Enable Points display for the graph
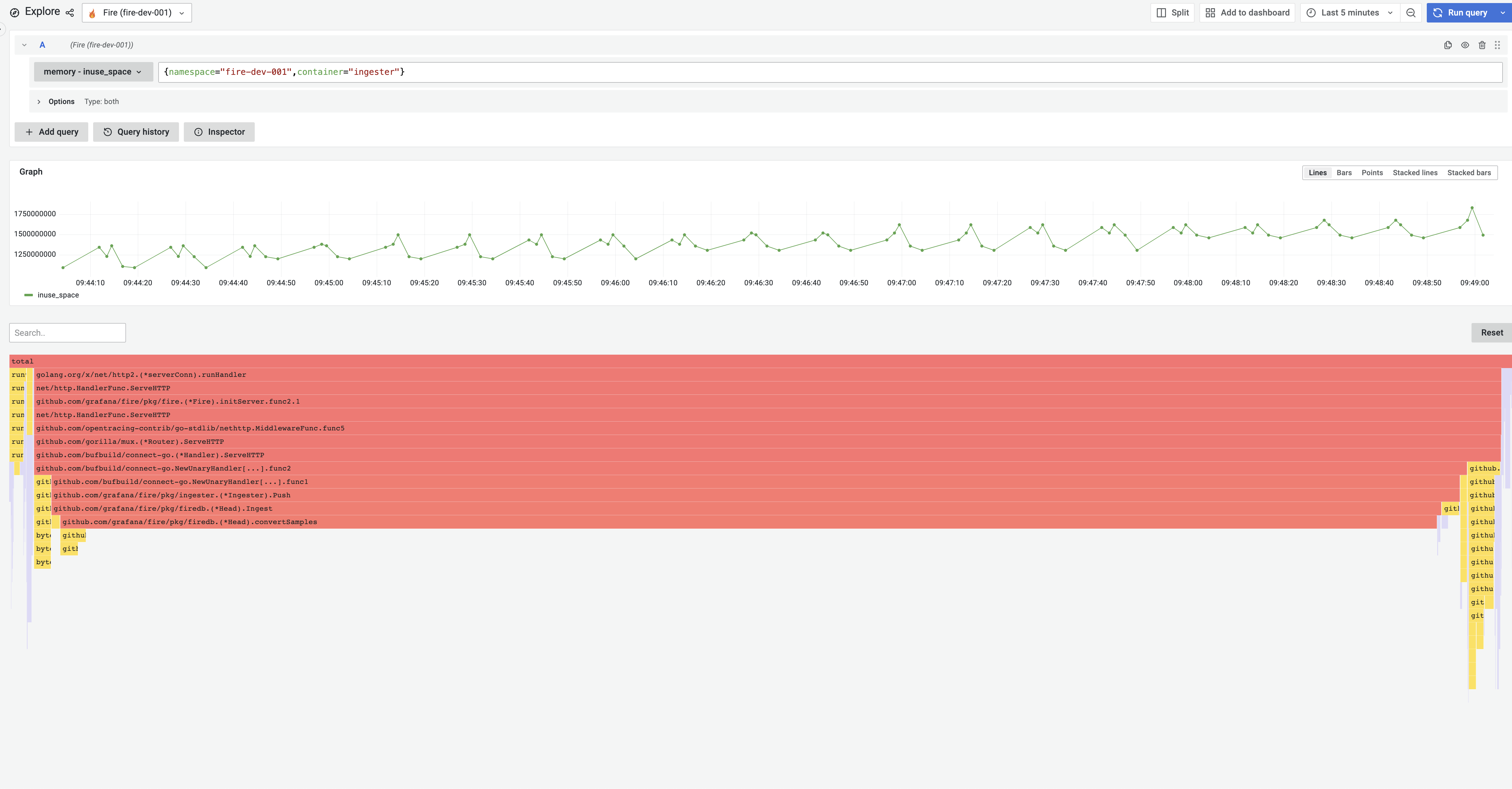 pyautogui.click(x=1372, y=172)
